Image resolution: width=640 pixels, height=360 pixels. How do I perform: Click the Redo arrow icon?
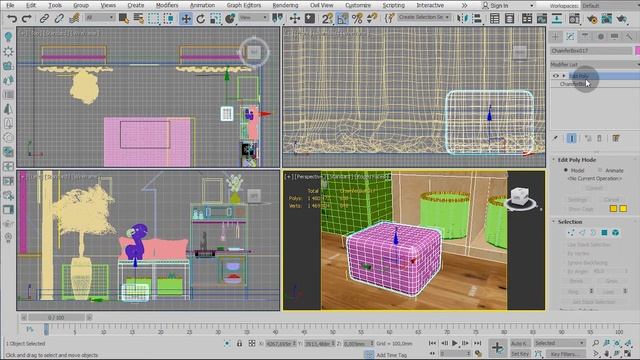click(27, 18)
